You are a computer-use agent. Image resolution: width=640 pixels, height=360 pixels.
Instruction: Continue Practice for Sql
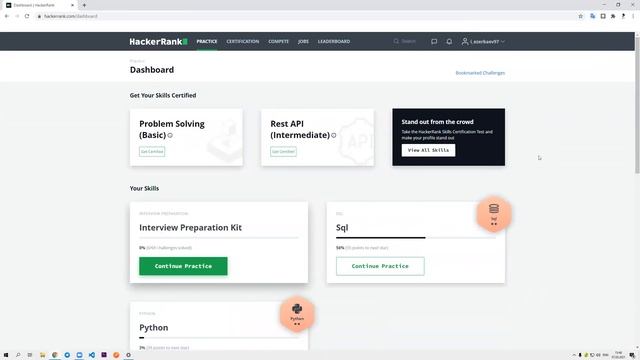coord(380,266)
